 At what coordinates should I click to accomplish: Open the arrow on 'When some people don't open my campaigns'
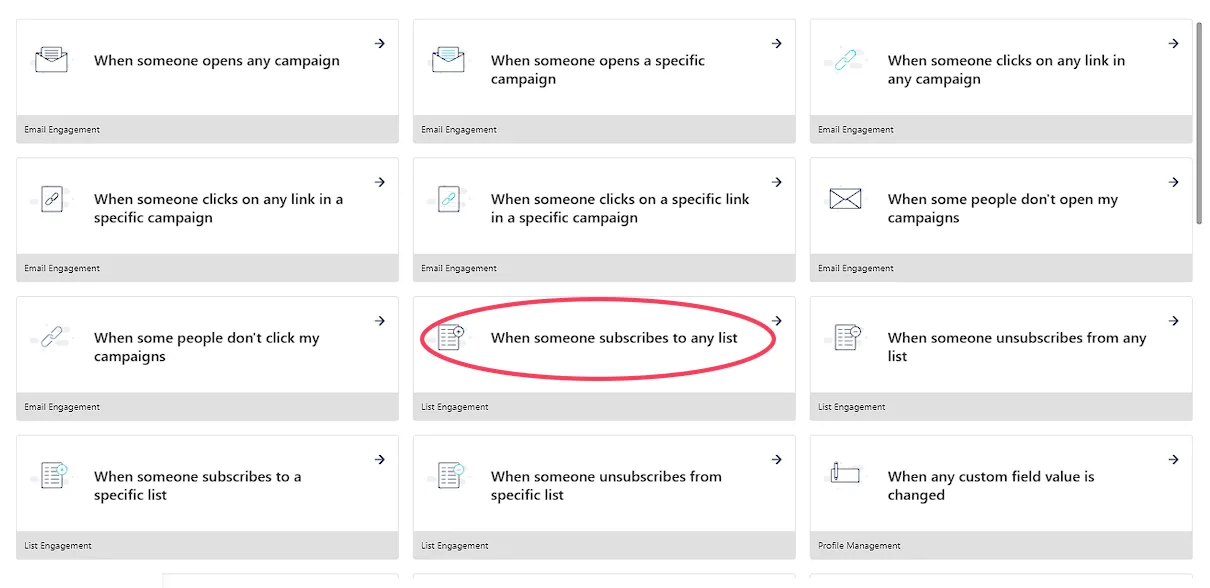point(1174,182)
